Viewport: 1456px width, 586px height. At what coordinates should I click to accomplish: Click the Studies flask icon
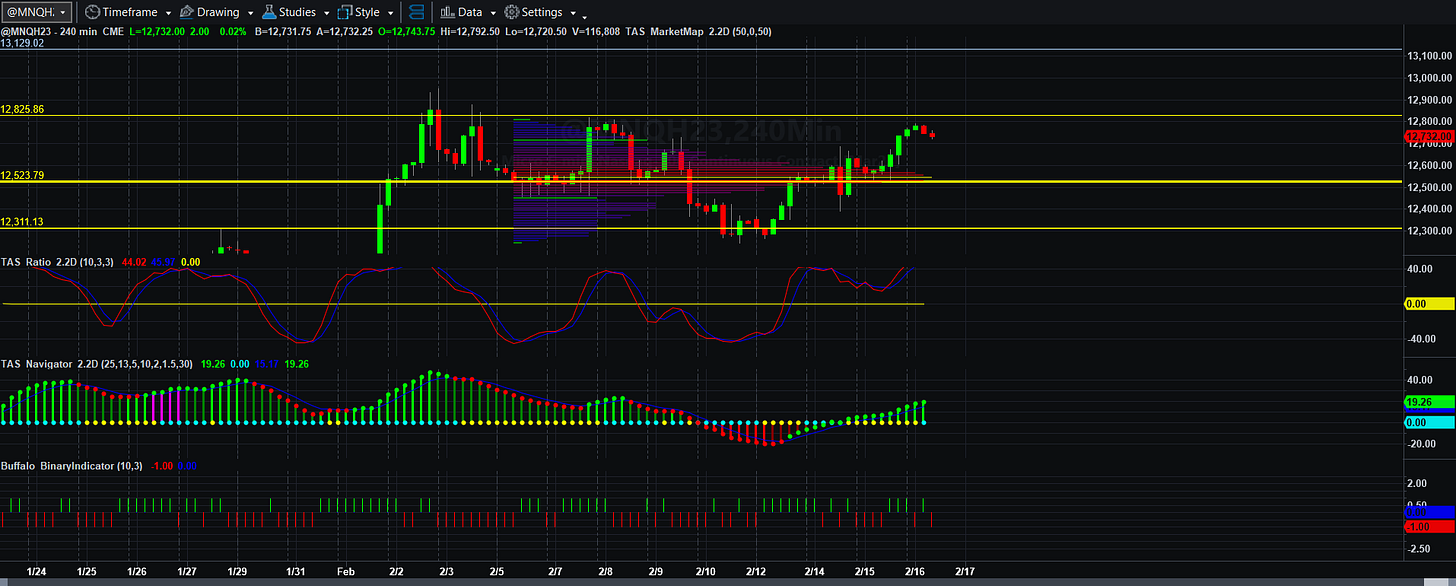pyautogui.click(x=269, y=12)
